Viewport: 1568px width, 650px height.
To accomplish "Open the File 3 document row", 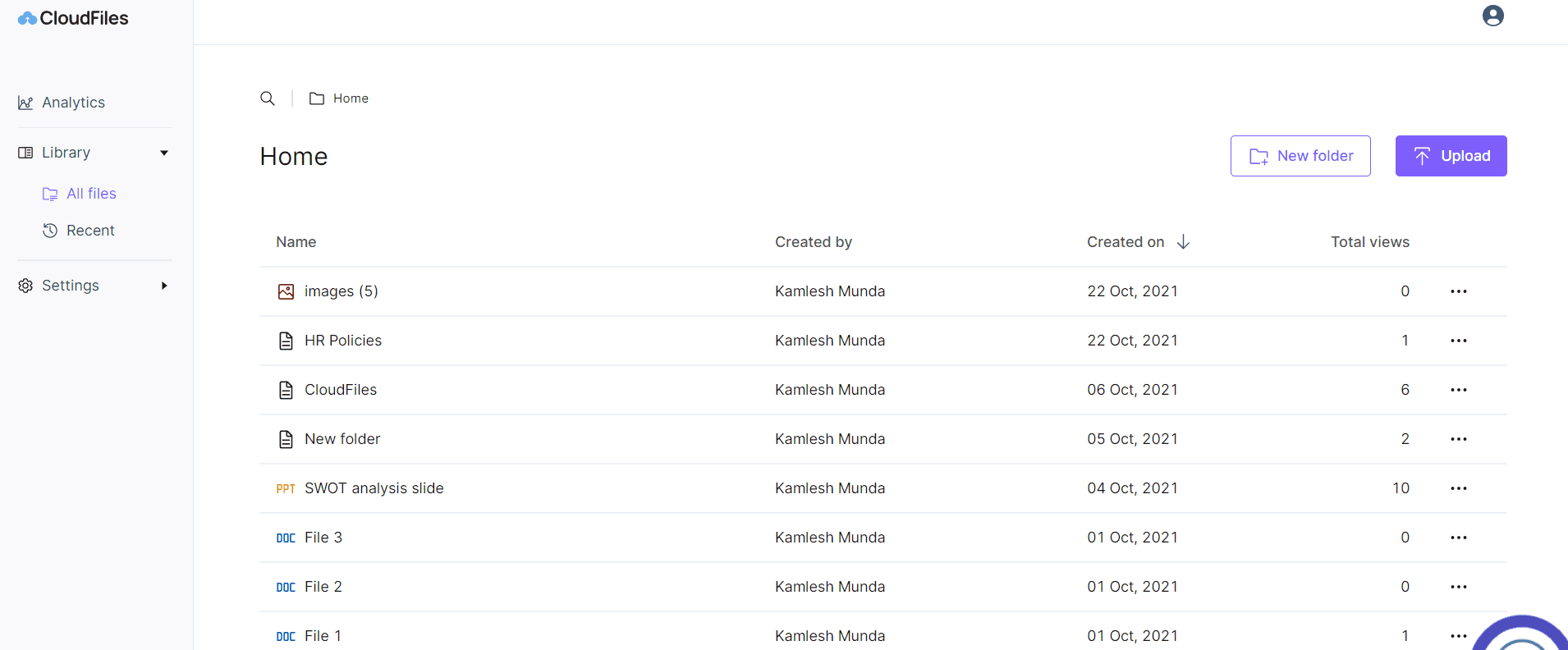I will pyautogui.click(x=883, y=538).
